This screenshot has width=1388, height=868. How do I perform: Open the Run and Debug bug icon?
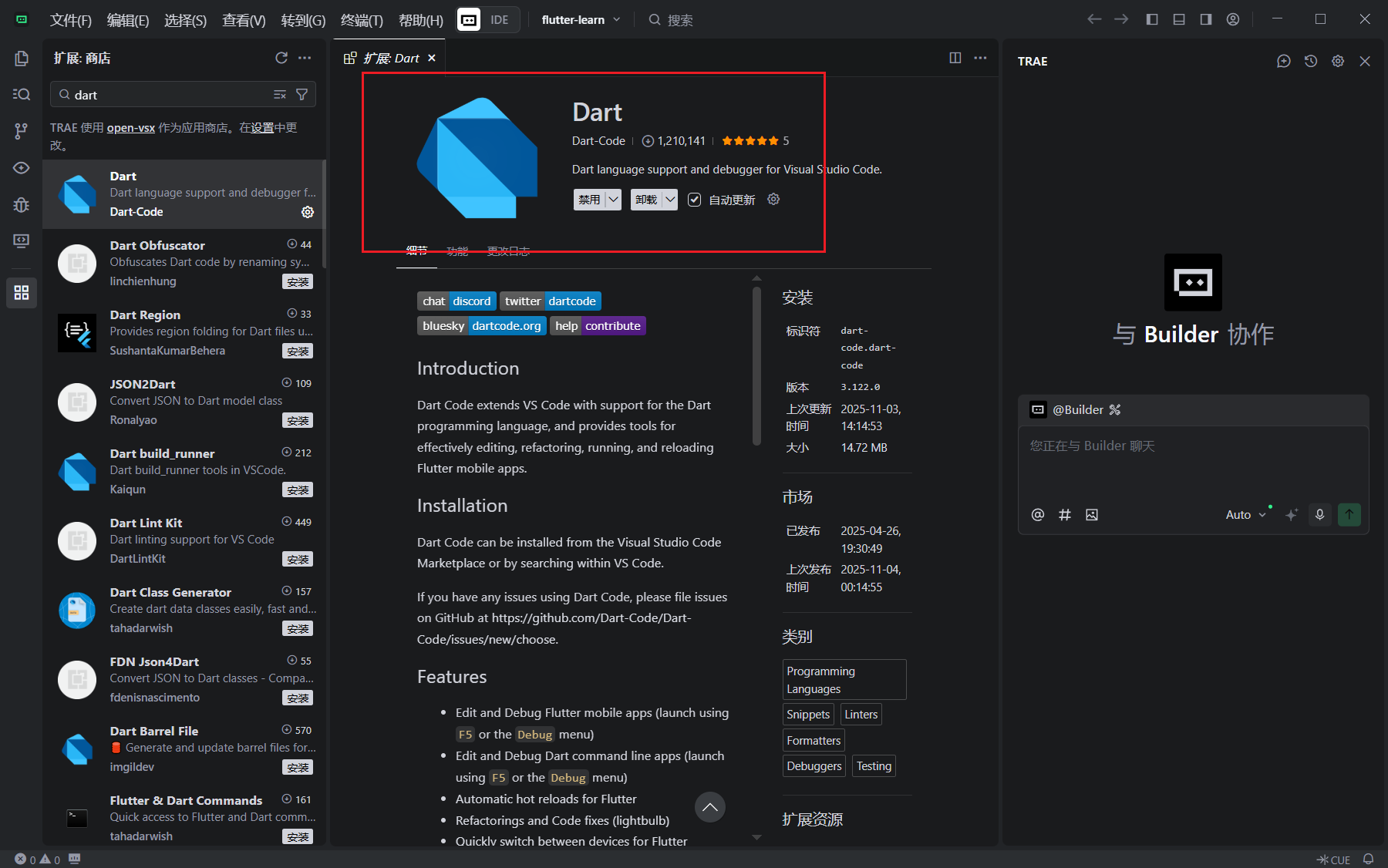tap(22, 204)
